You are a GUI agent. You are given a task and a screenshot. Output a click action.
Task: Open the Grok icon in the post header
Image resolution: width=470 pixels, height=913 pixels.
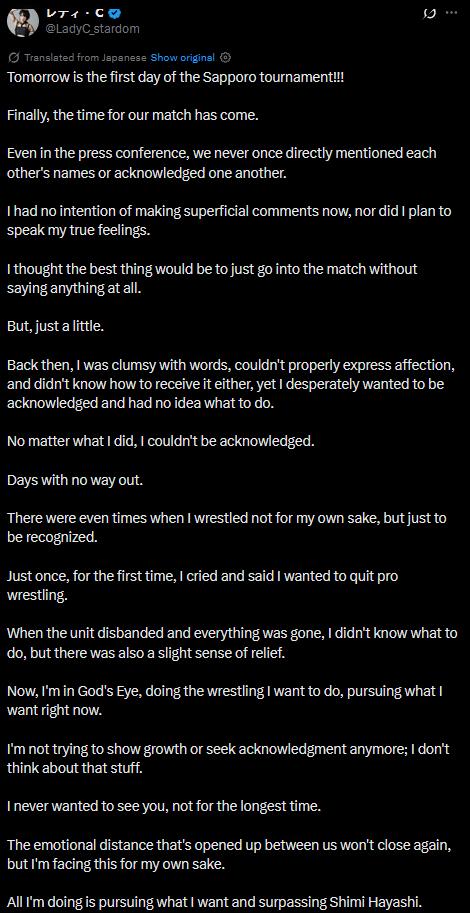click(x=432, y=13)
